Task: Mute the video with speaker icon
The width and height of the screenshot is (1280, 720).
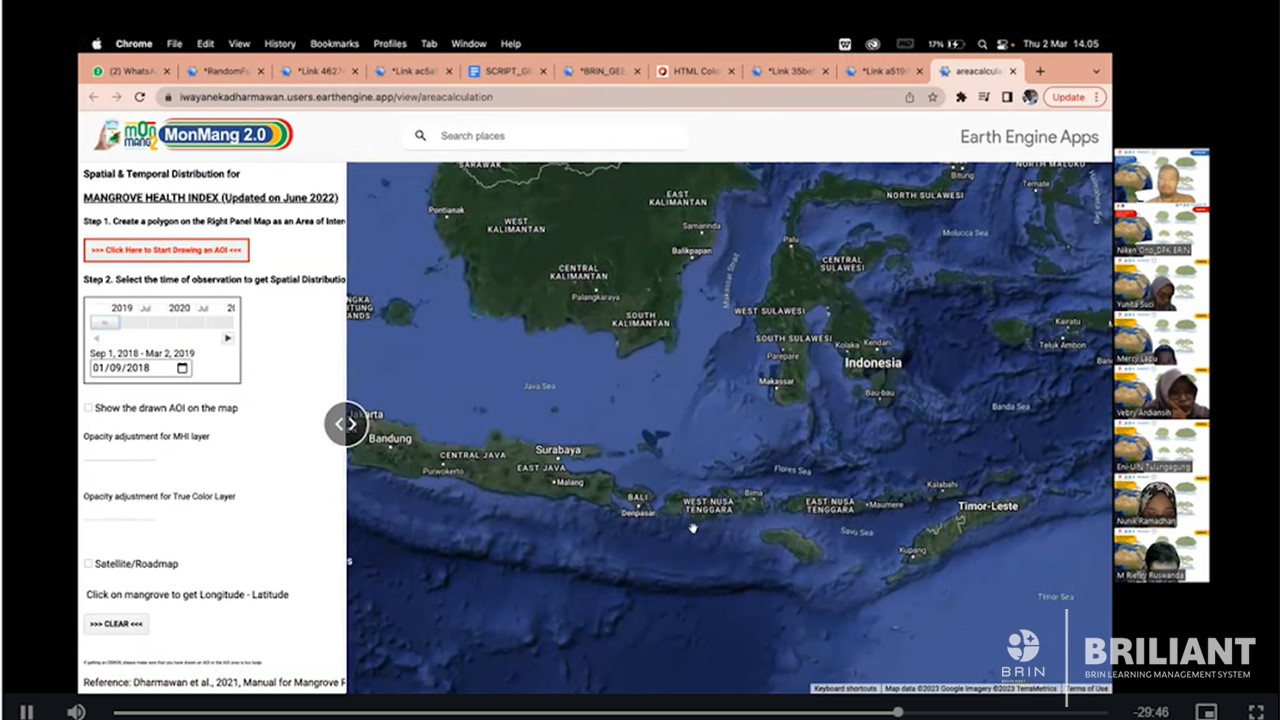Action: coord(76,712)
